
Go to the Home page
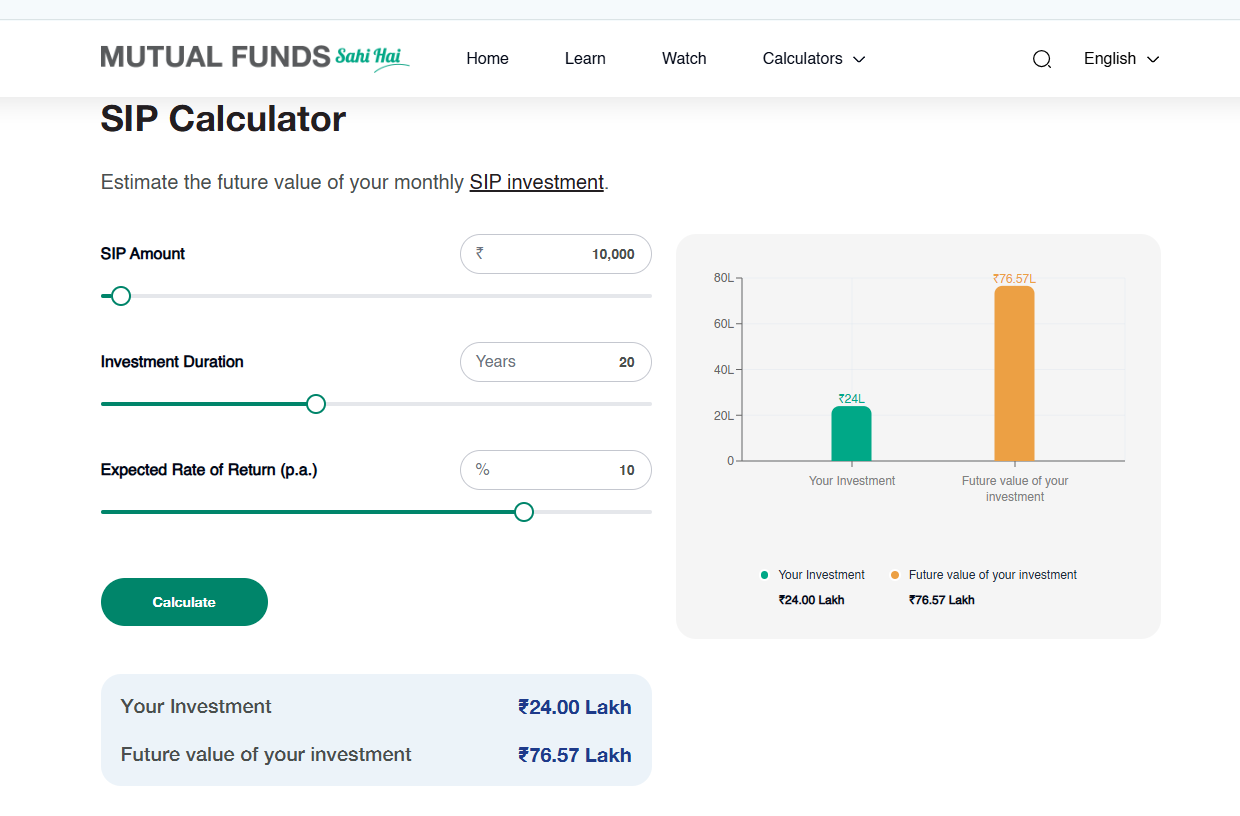pyautogui.click(x=487, y=59)
